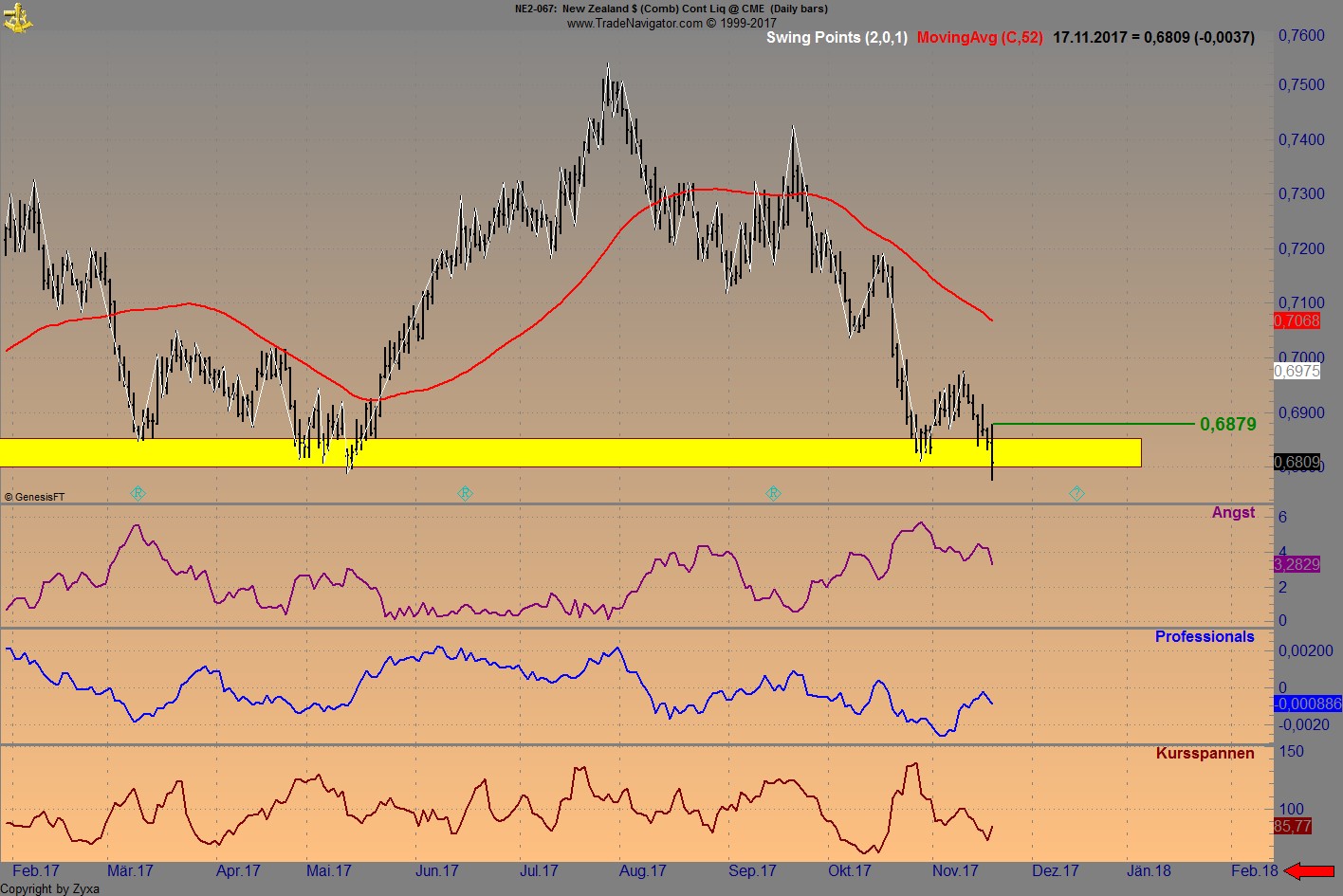Select the R diamond marker above Sep.17
Viewport: 1343px width, 896px height.
coord(773,493)
